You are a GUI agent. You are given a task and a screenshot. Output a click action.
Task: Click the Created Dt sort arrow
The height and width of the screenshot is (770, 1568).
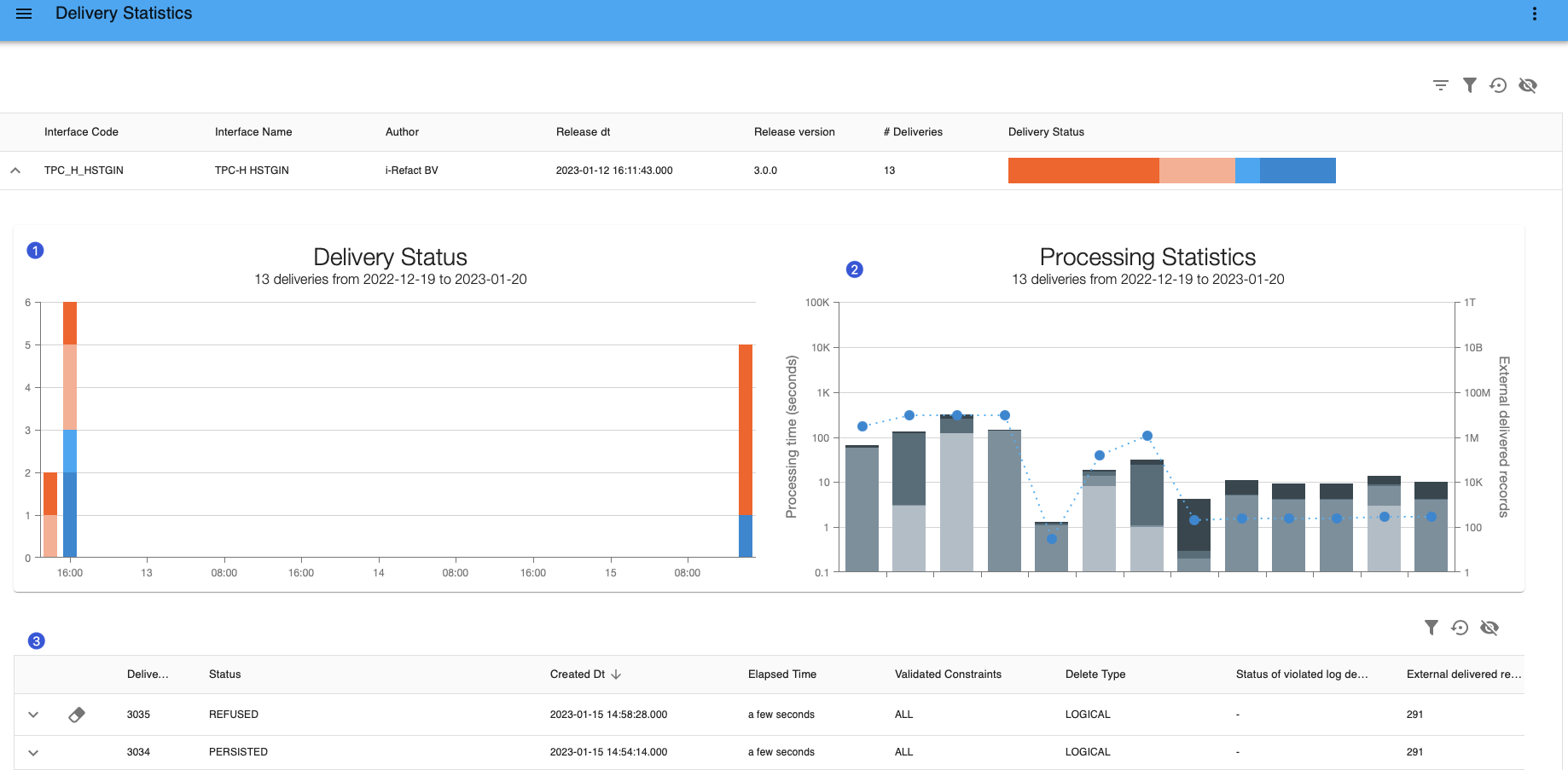click(616, 674)
